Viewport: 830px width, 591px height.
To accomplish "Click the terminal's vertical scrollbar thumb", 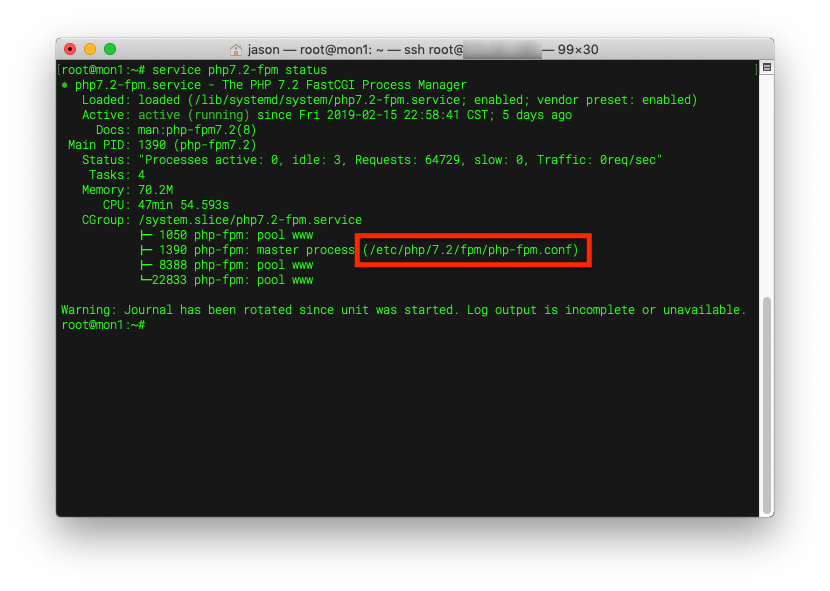I will pos(766,406).
